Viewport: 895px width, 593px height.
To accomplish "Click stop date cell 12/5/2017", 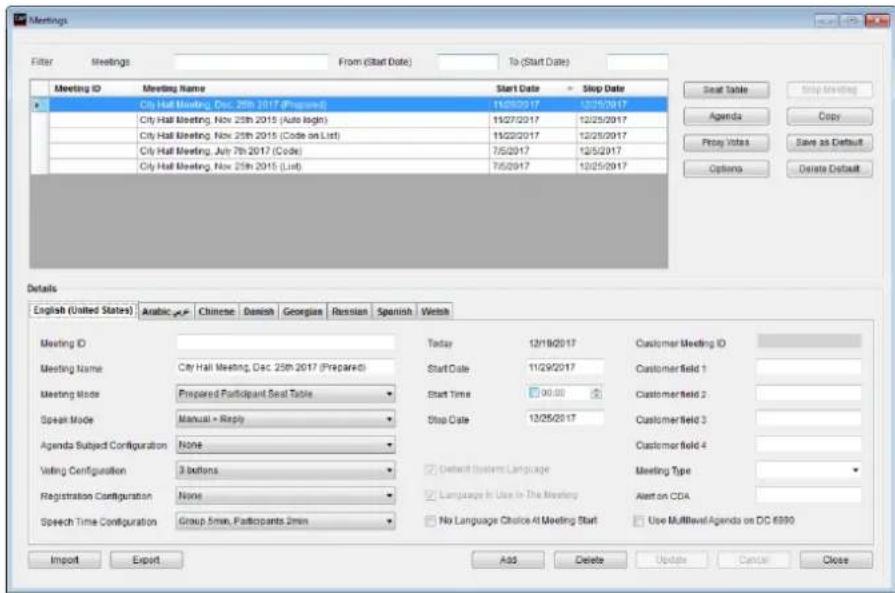I will coord(622,151).
